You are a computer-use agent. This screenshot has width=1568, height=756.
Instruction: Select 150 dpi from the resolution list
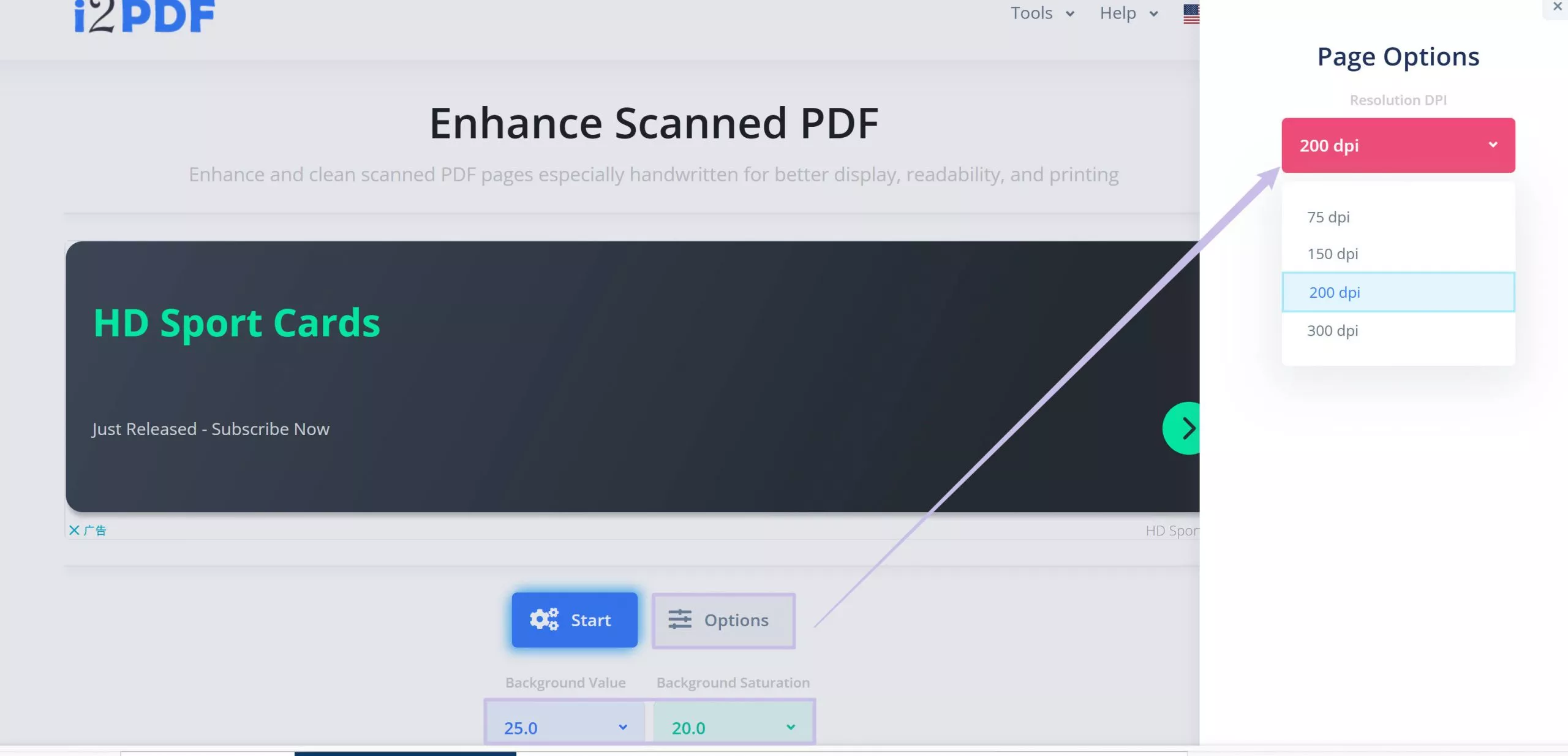click(x=1333, y=254)
